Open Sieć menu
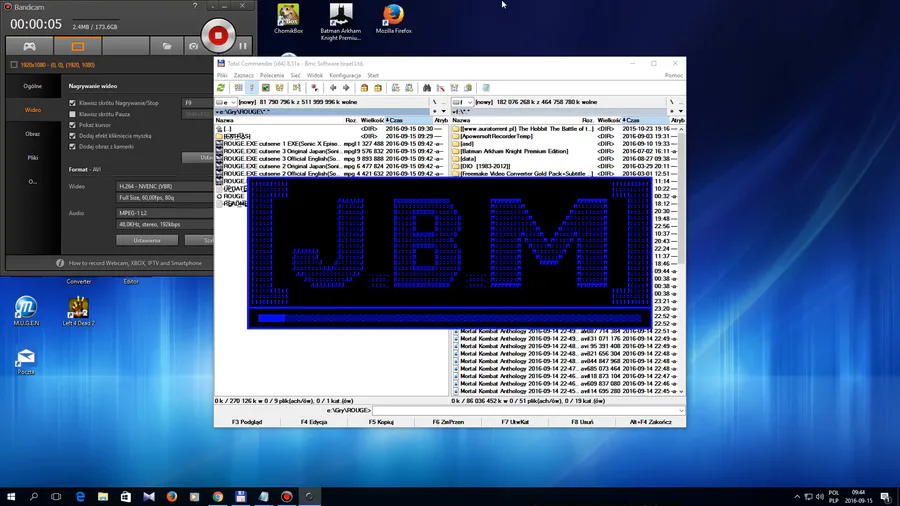 click(295, 75)
